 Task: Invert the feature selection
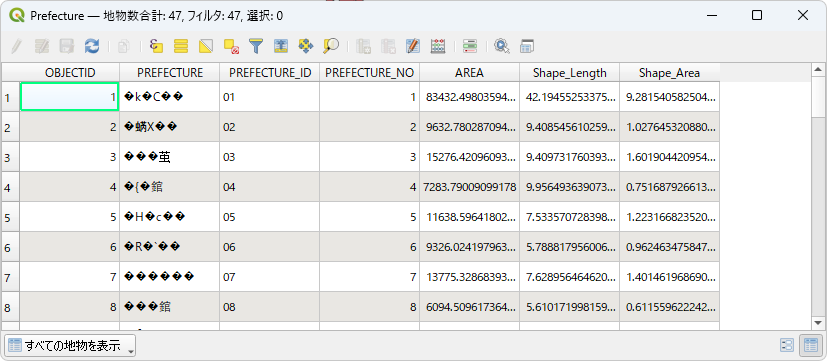pos(206,46)
